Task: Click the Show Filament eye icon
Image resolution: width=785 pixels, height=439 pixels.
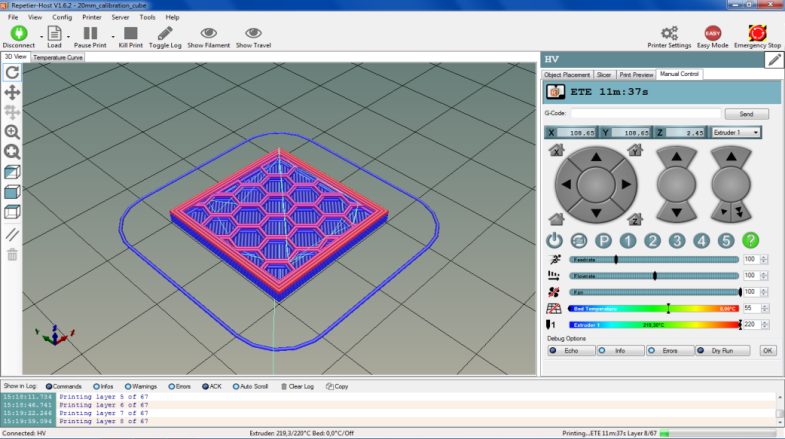Action: pyautogui.click(x=208, y=34)
